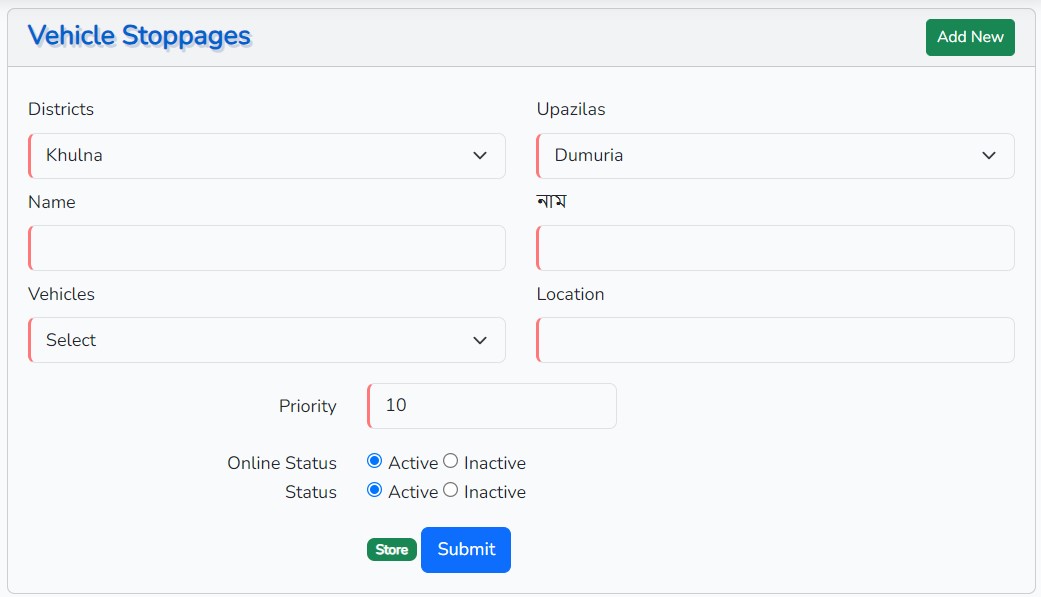This screenshot has height=597, width=1041.
Task: Click the Bengali নাম input field
Action: point(775,248)
